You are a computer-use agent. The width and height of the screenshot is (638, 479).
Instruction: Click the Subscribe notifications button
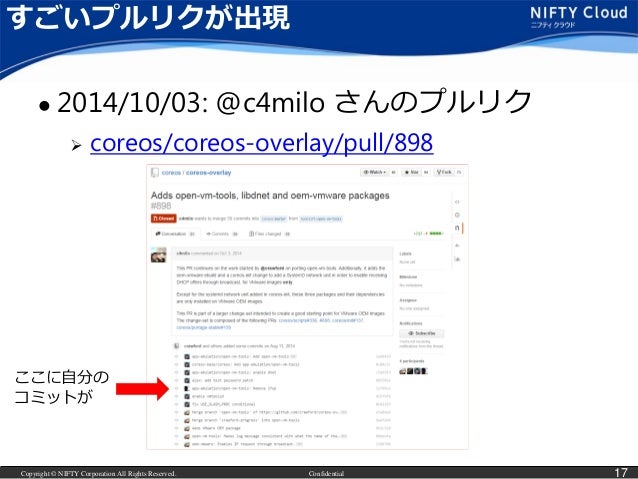coord(422,333)
